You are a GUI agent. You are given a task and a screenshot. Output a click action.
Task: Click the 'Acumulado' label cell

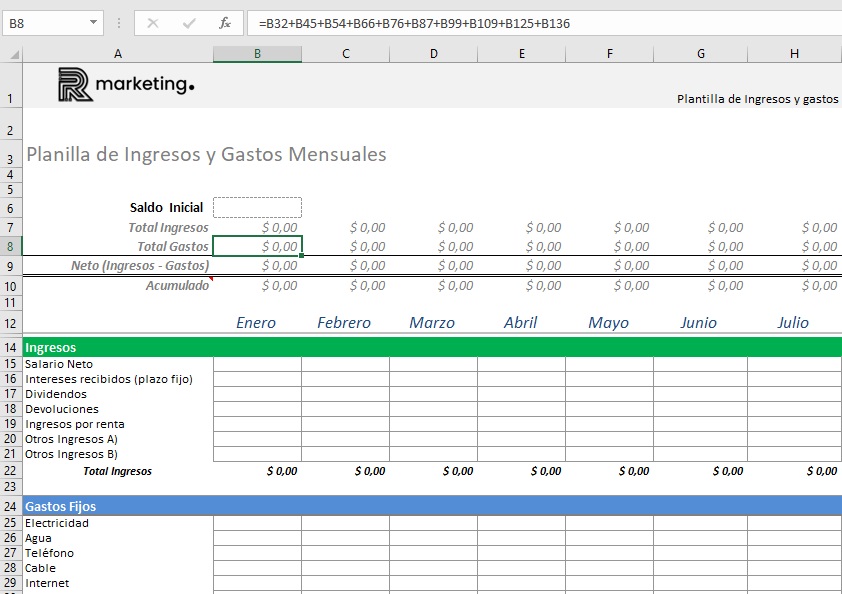coord(177,285)
